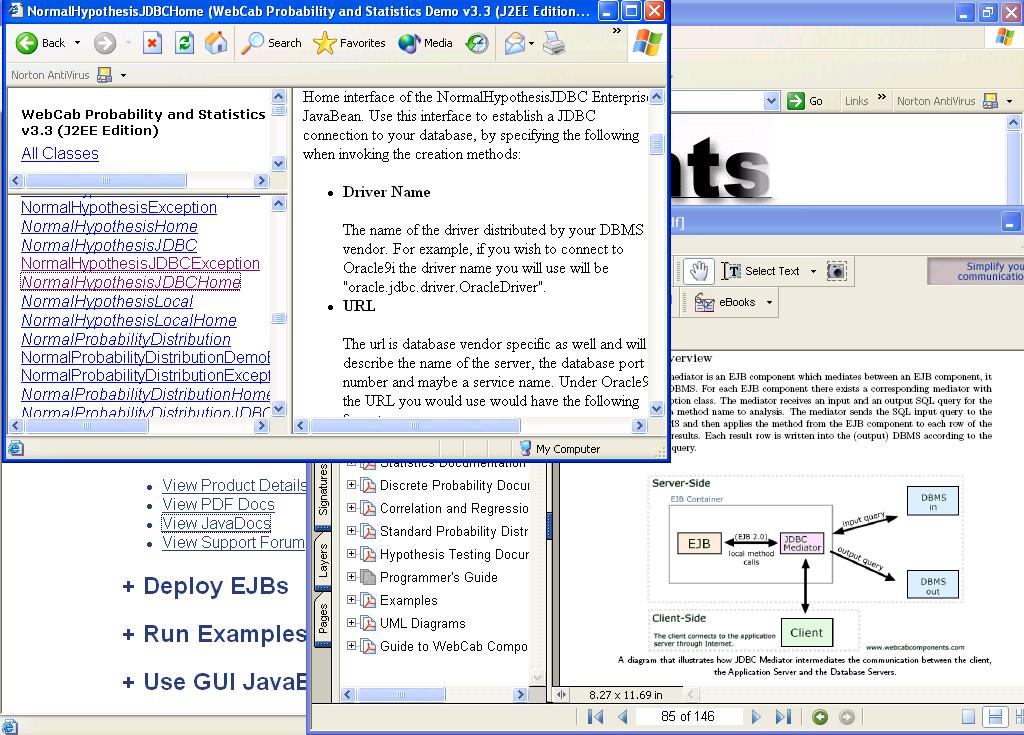
Task: Open Norton AntiVirus dropdown in back browser
Action: [x=1010, y=101]
